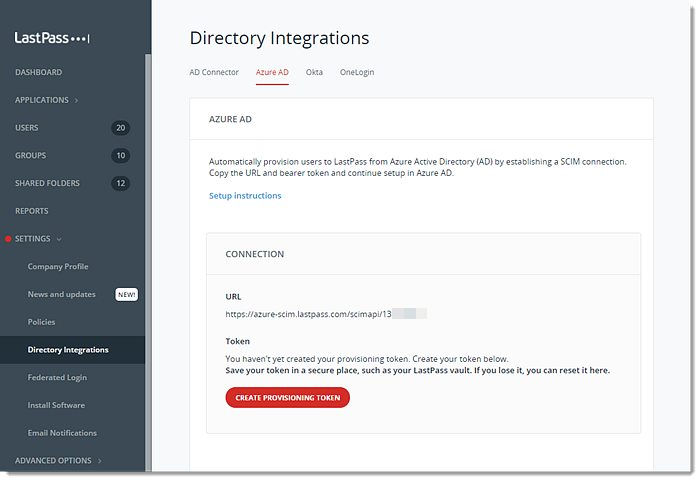Open Policies settings page

[42, 322]
